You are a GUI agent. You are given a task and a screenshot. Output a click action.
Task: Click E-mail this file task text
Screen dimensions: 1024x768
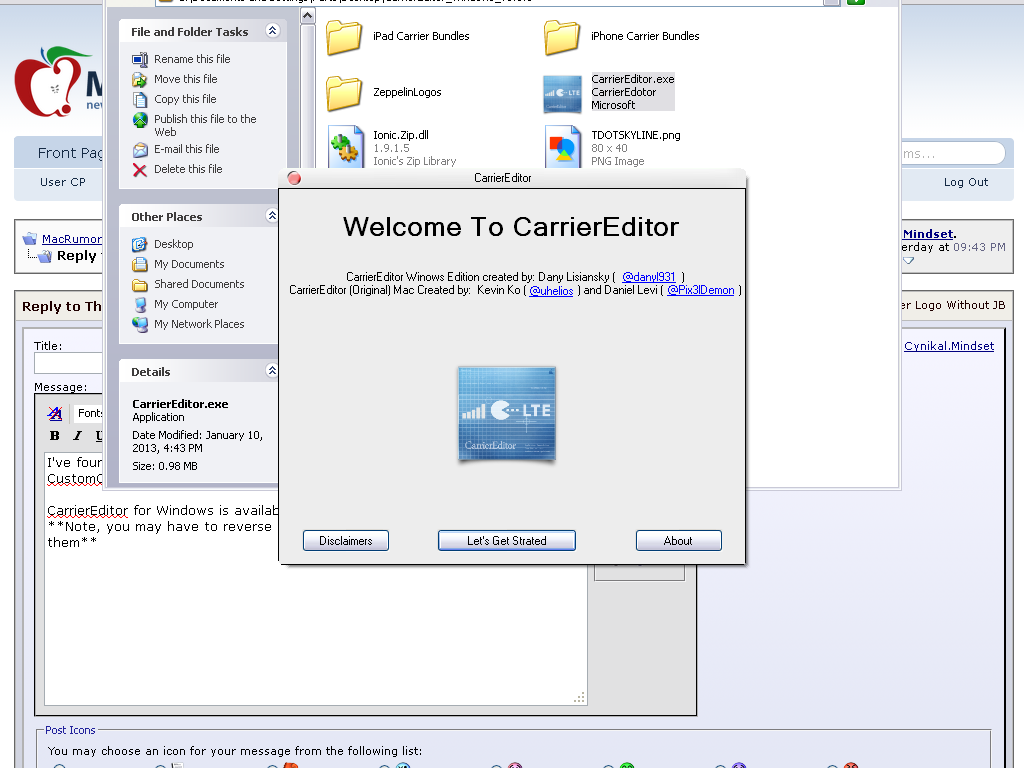tap(187, 150)
